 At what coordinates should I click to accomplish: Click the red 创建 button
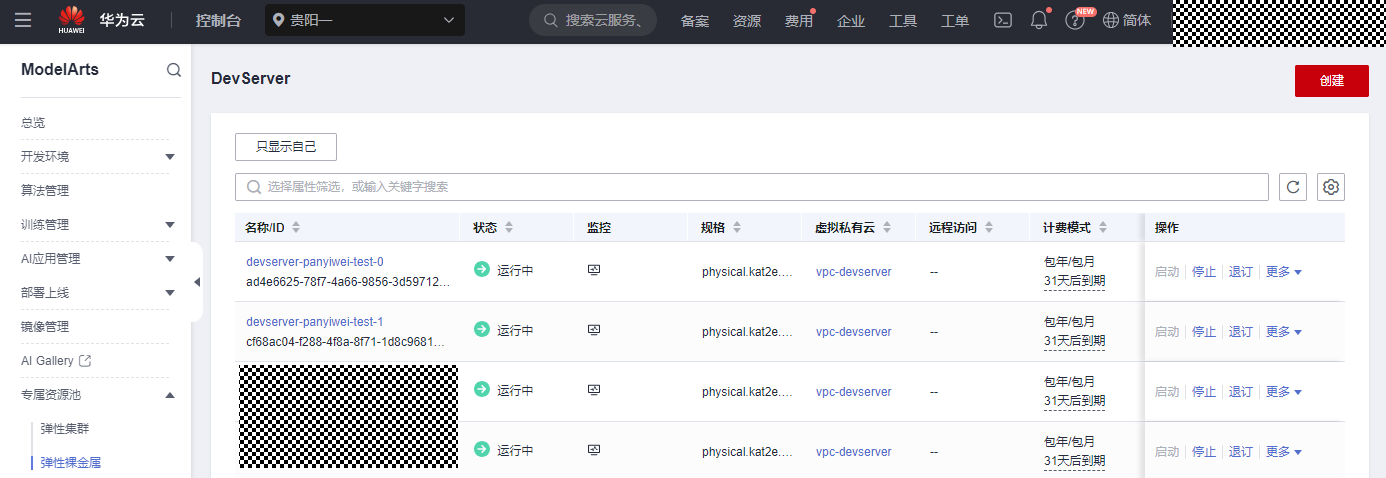point(1331,81)
